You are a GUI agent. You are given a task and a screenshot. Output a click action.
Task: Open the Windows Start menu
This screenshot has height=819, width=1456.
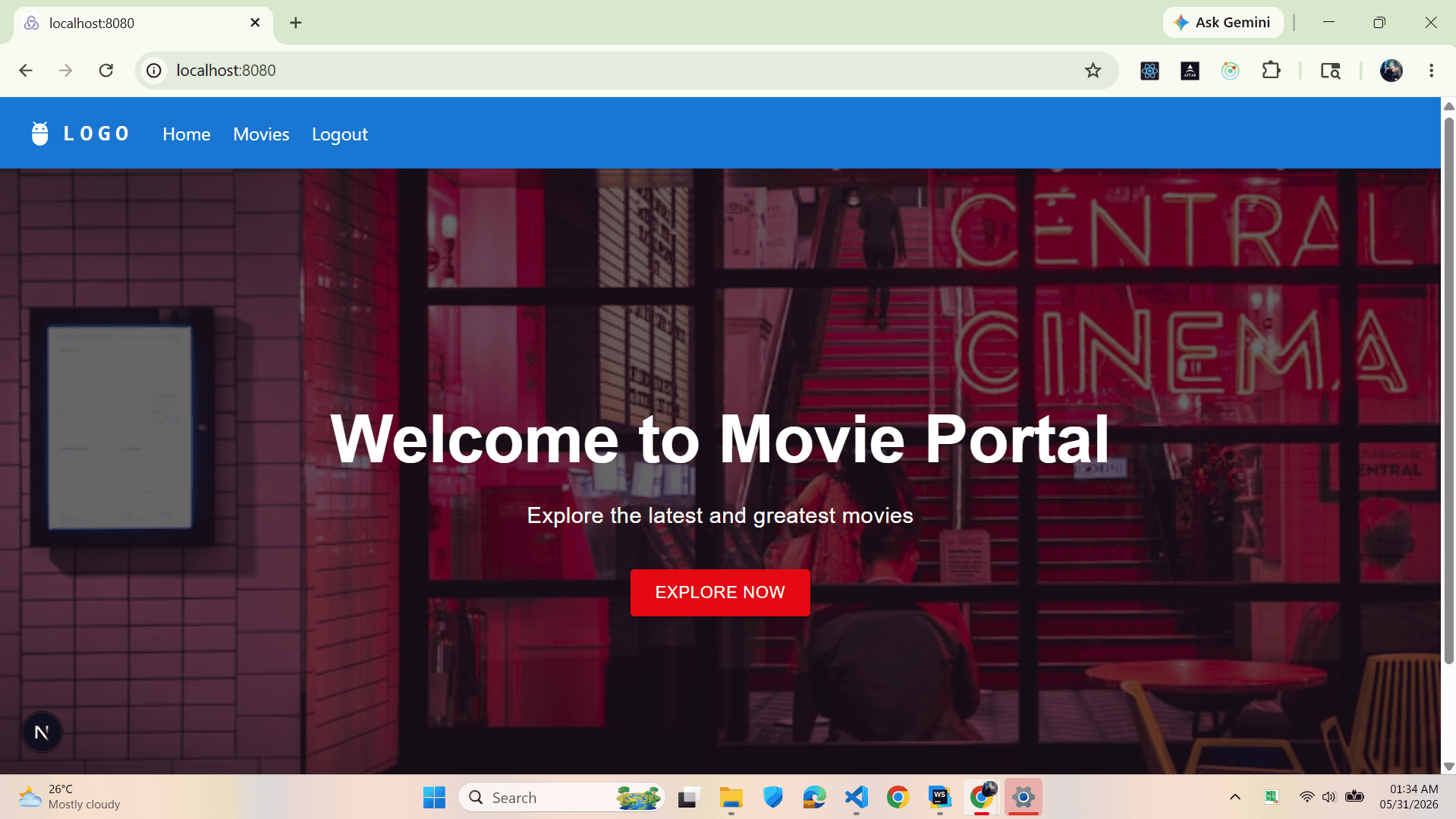coord(434,797)
